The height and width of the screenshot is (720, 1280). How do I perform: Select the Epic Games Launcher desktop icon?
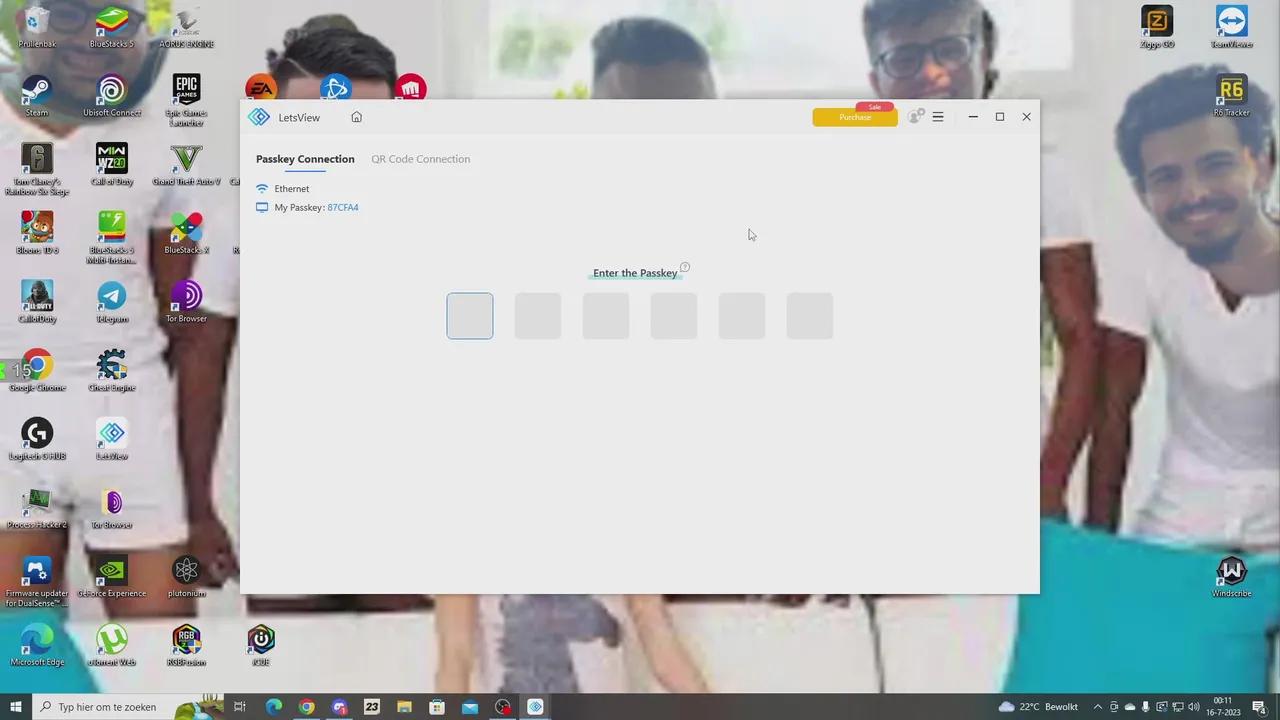186,99
